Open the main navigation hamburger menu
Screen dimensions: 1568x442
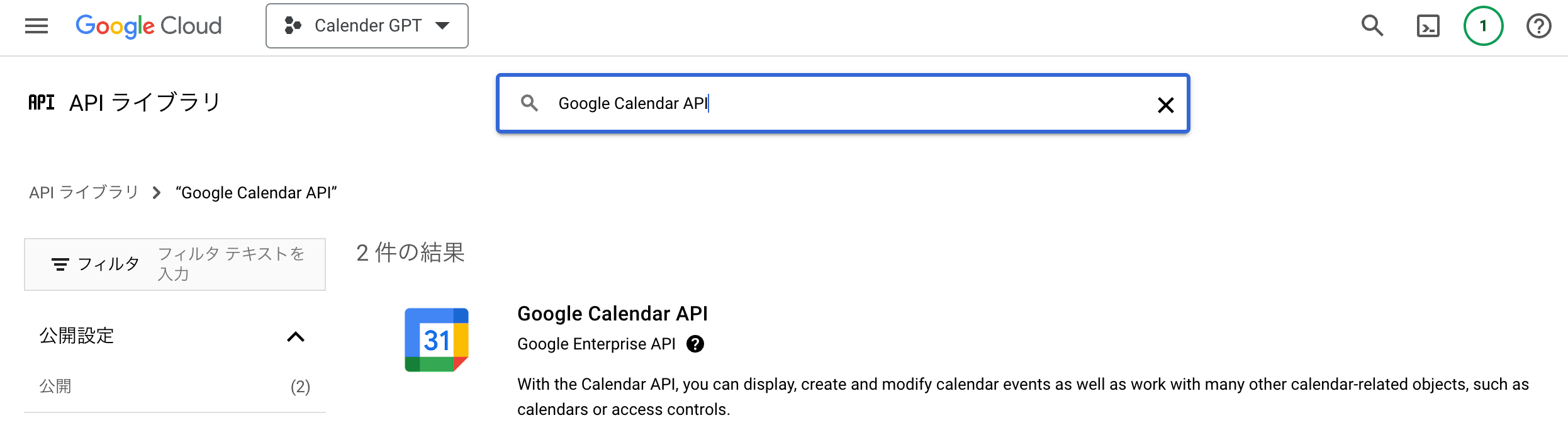36,26
